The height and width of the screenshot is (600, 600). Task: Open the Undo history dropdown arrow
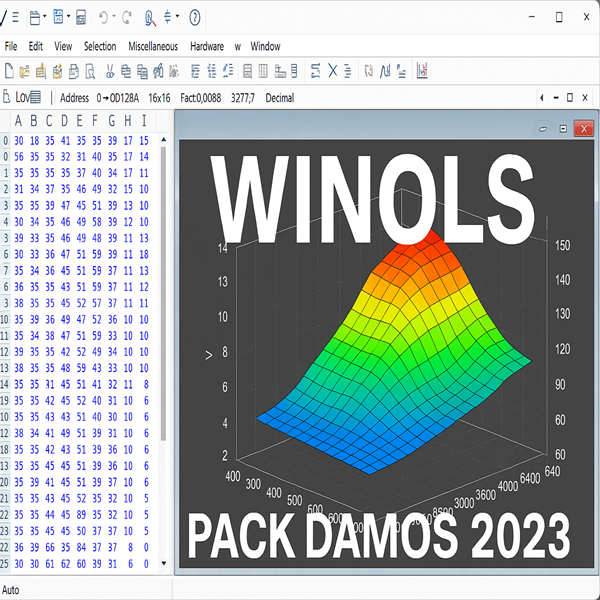click(114, 16)
